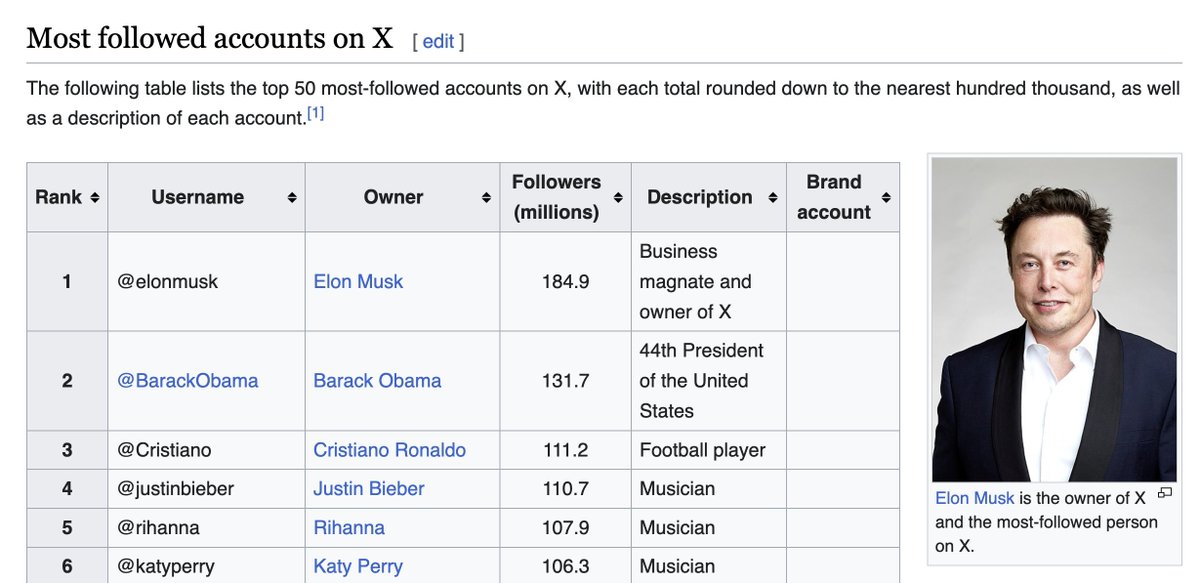Open Katy Perry article link
The image size is (1200, 583).
tap(358, 567)
